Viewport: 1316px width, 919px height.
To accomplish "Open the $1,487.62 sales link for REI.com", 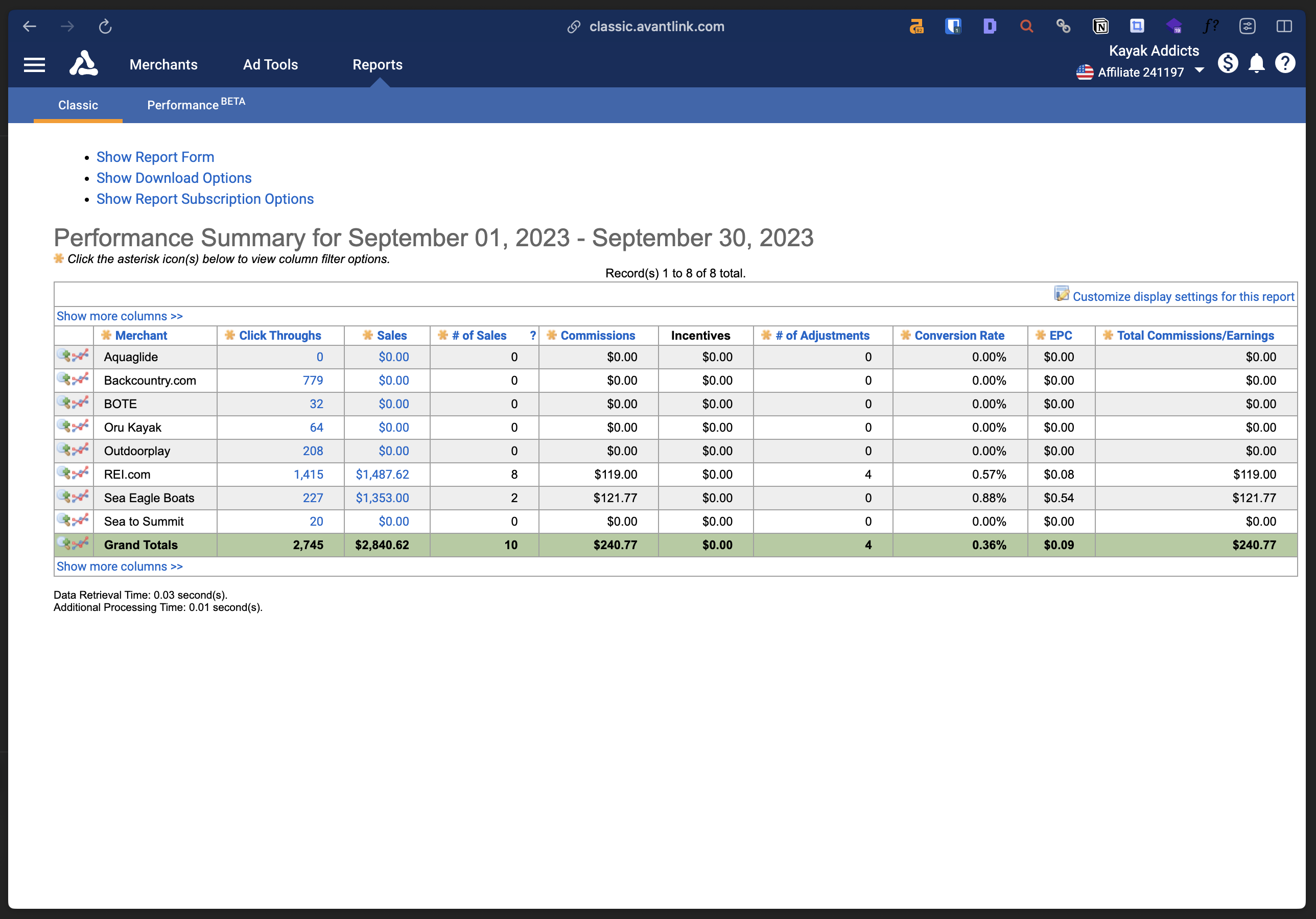I will coord(382,475).
